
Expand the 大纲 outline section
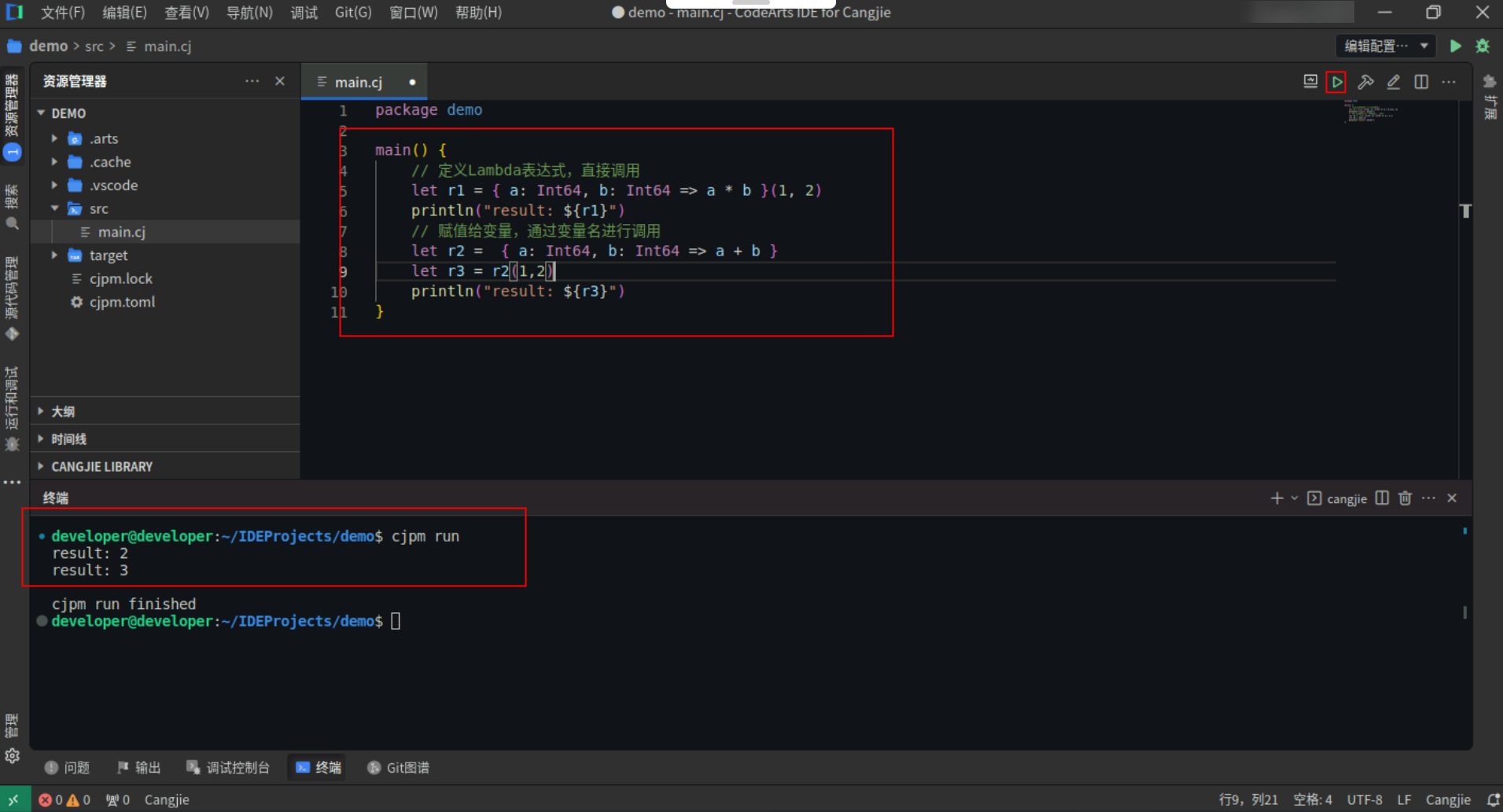(165, 411)
